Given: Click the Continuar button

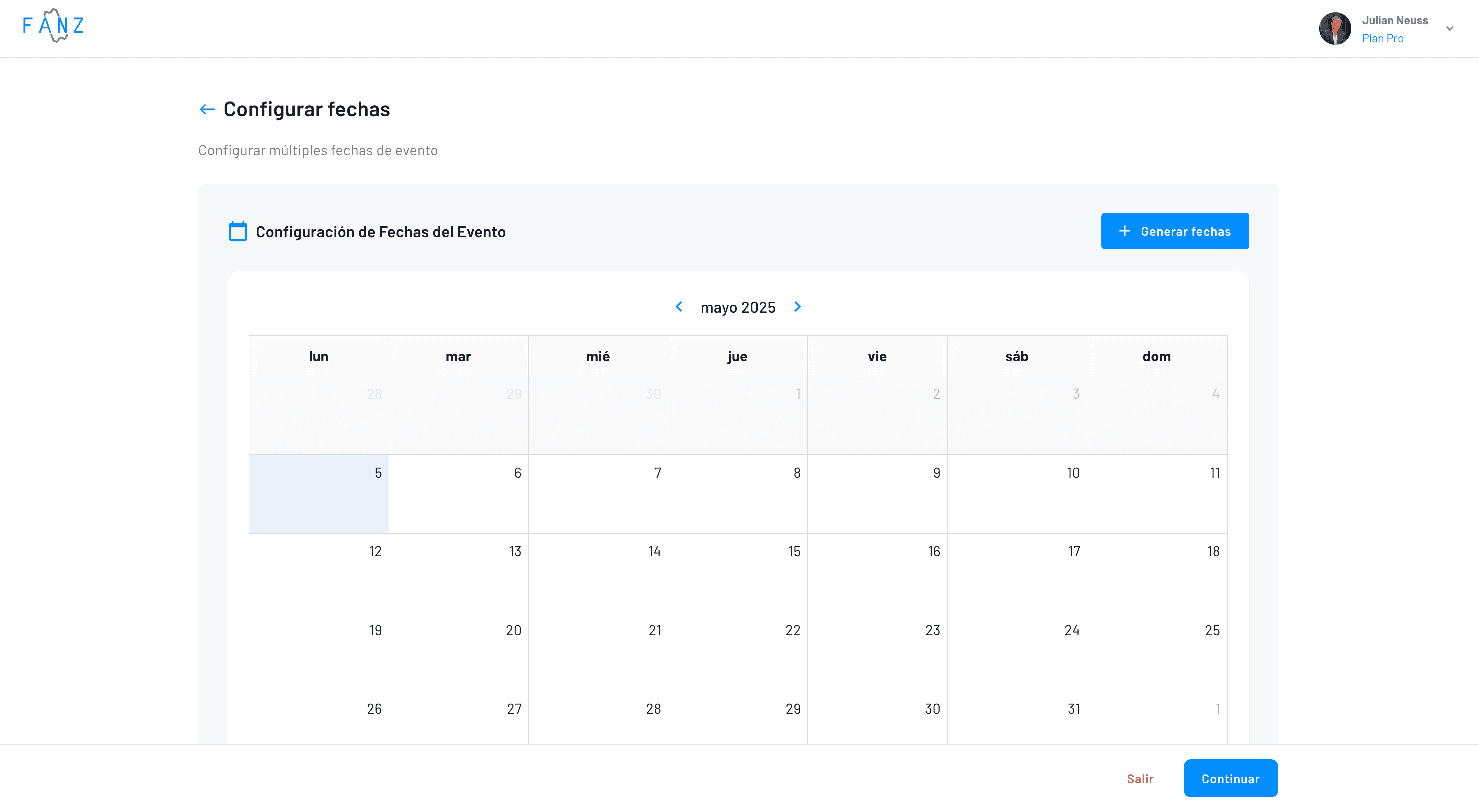Looking at the screenshot, I should [1230, 778].
